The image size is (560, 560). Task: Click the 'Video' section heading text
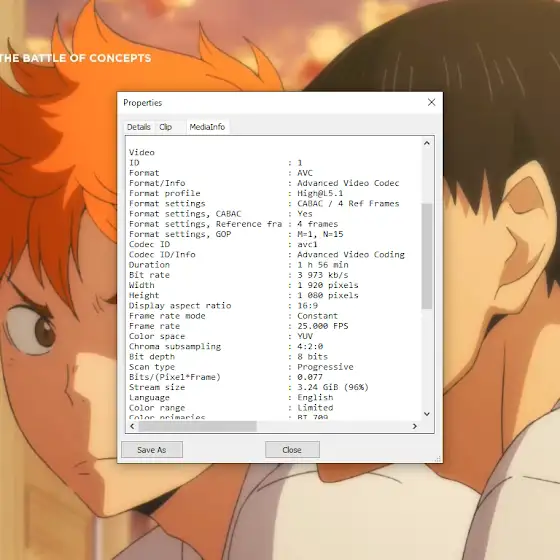point(142,152)
